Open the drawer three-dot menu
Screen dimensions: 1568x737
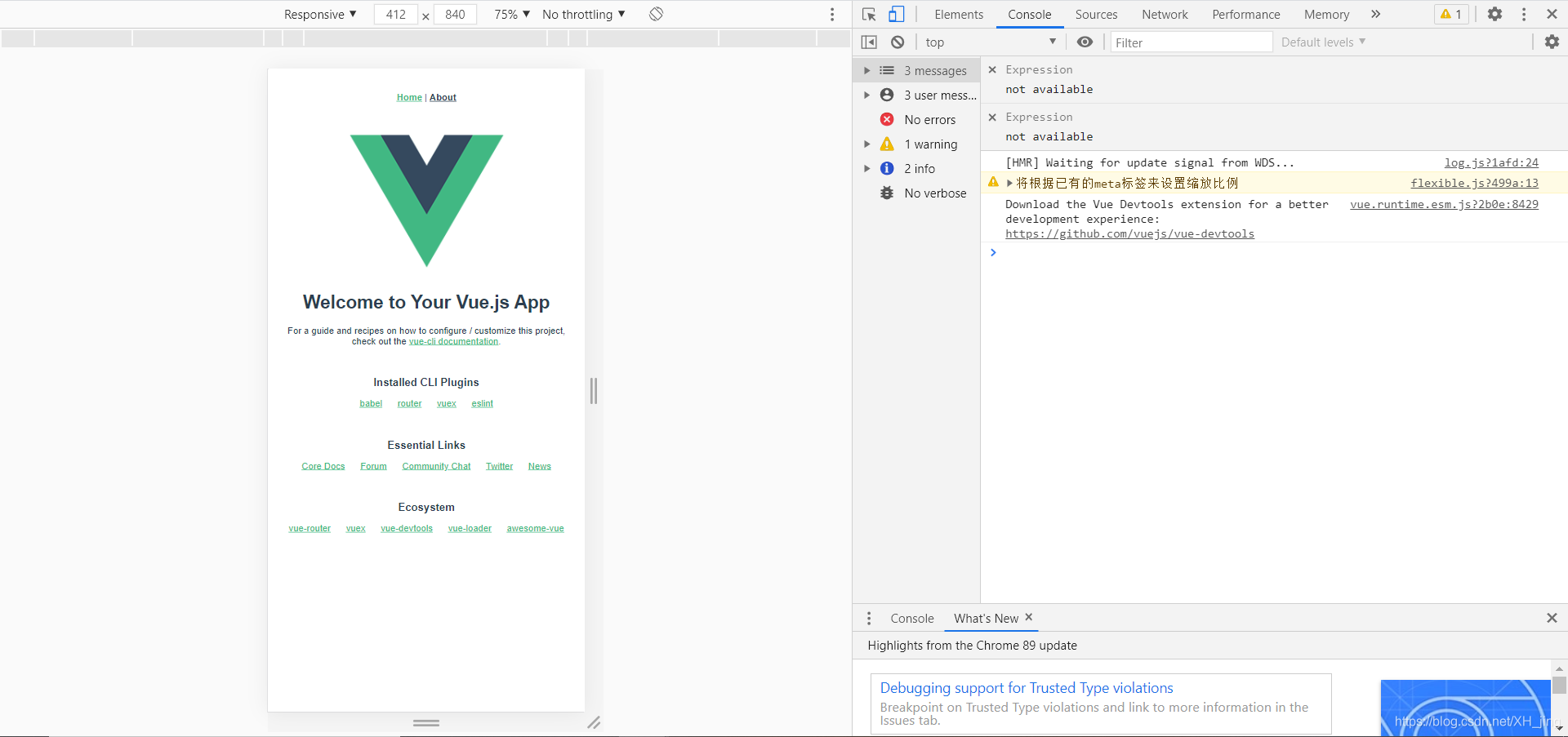pyautogui.click(x=869, y=619)
